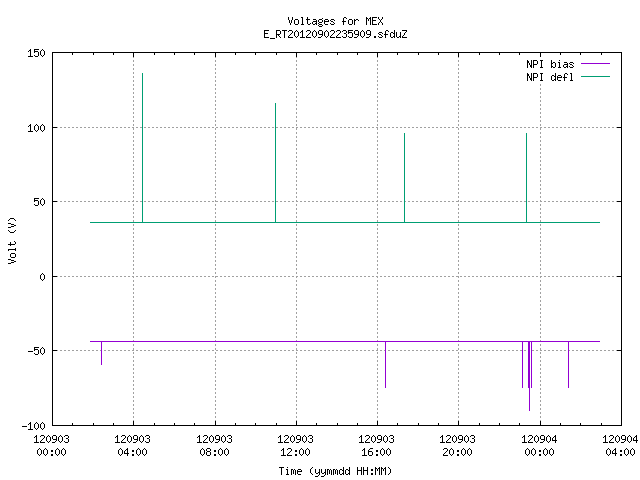Click the x-axis tick '120903 20:00'
Screen dimensions: 640x480
457,446
